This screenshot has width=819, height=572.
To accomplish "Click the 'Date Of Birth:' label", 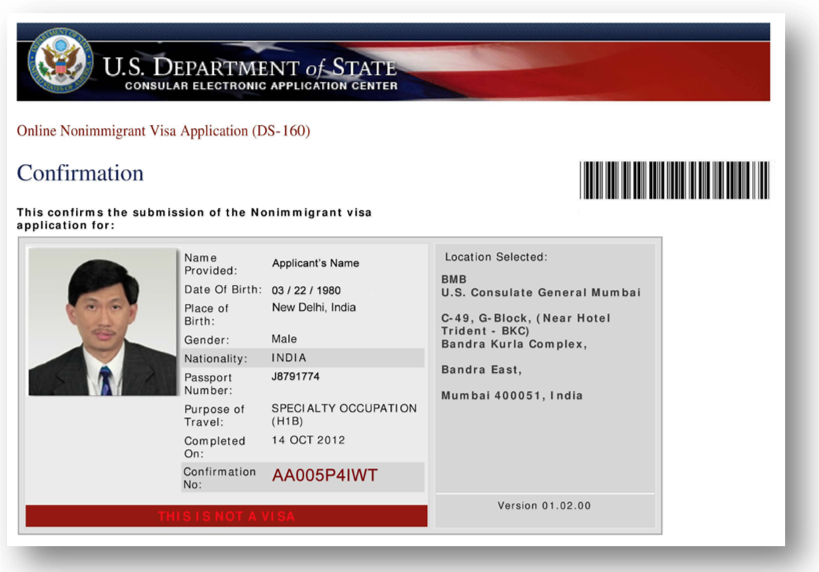I will (x=223, y=289).
